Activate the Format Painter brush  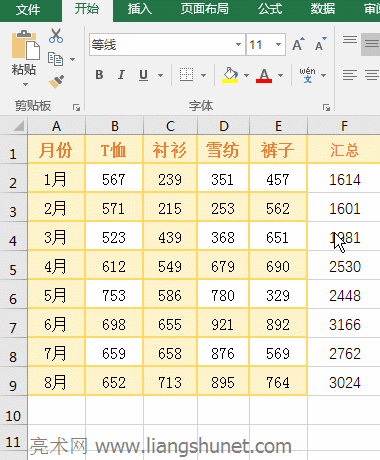click(56, 82)
